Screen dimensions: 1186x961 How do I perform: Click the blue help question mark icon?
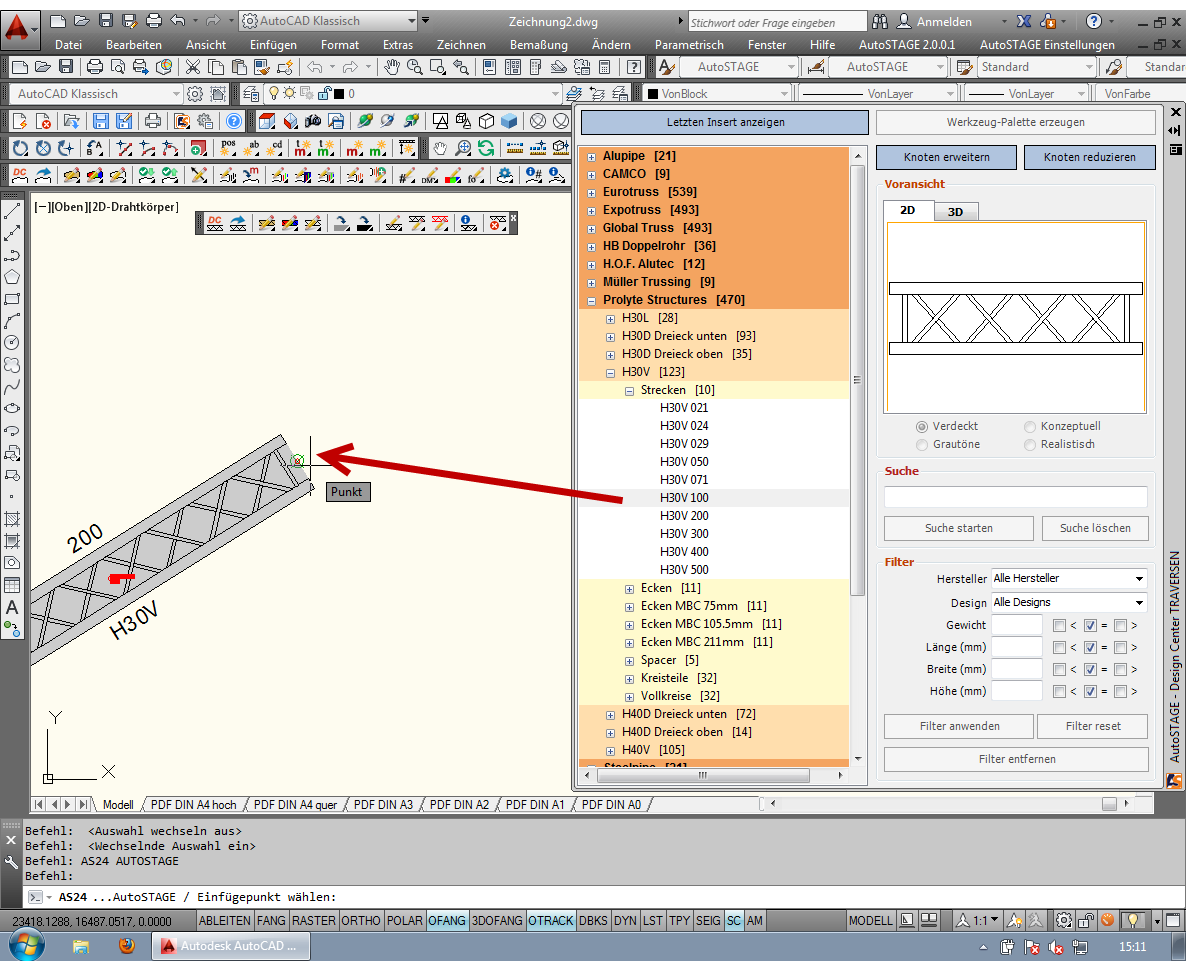point(233,121)
